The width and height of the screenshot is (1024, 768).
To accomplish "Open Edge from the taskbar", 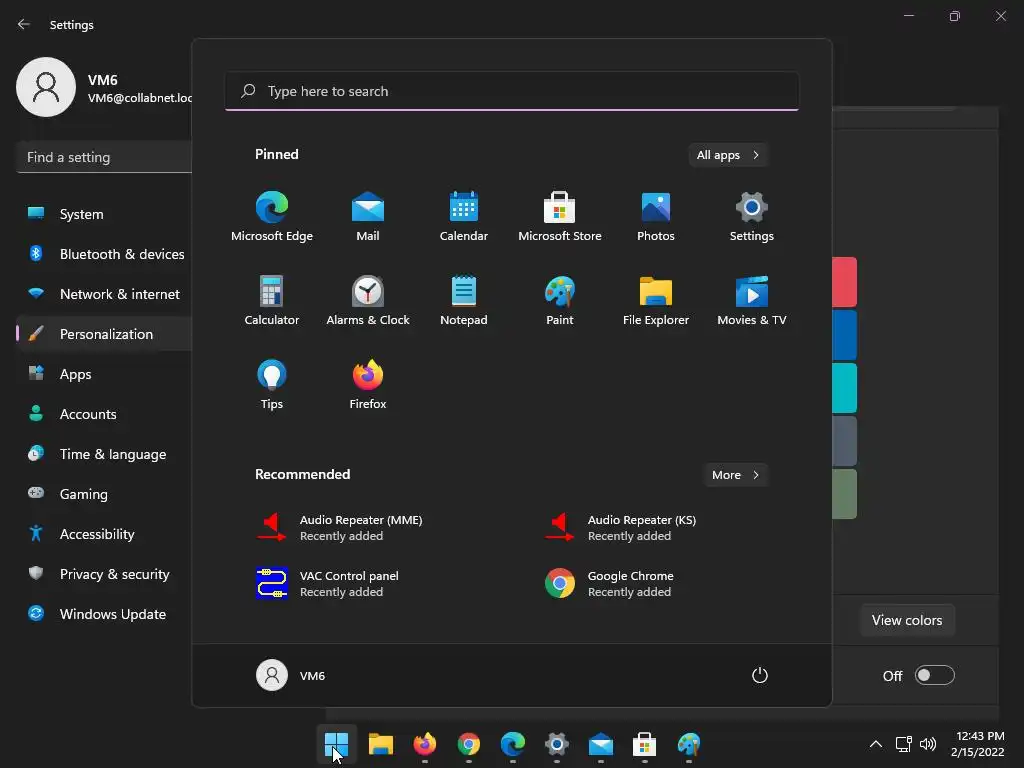I will (513, 744).
